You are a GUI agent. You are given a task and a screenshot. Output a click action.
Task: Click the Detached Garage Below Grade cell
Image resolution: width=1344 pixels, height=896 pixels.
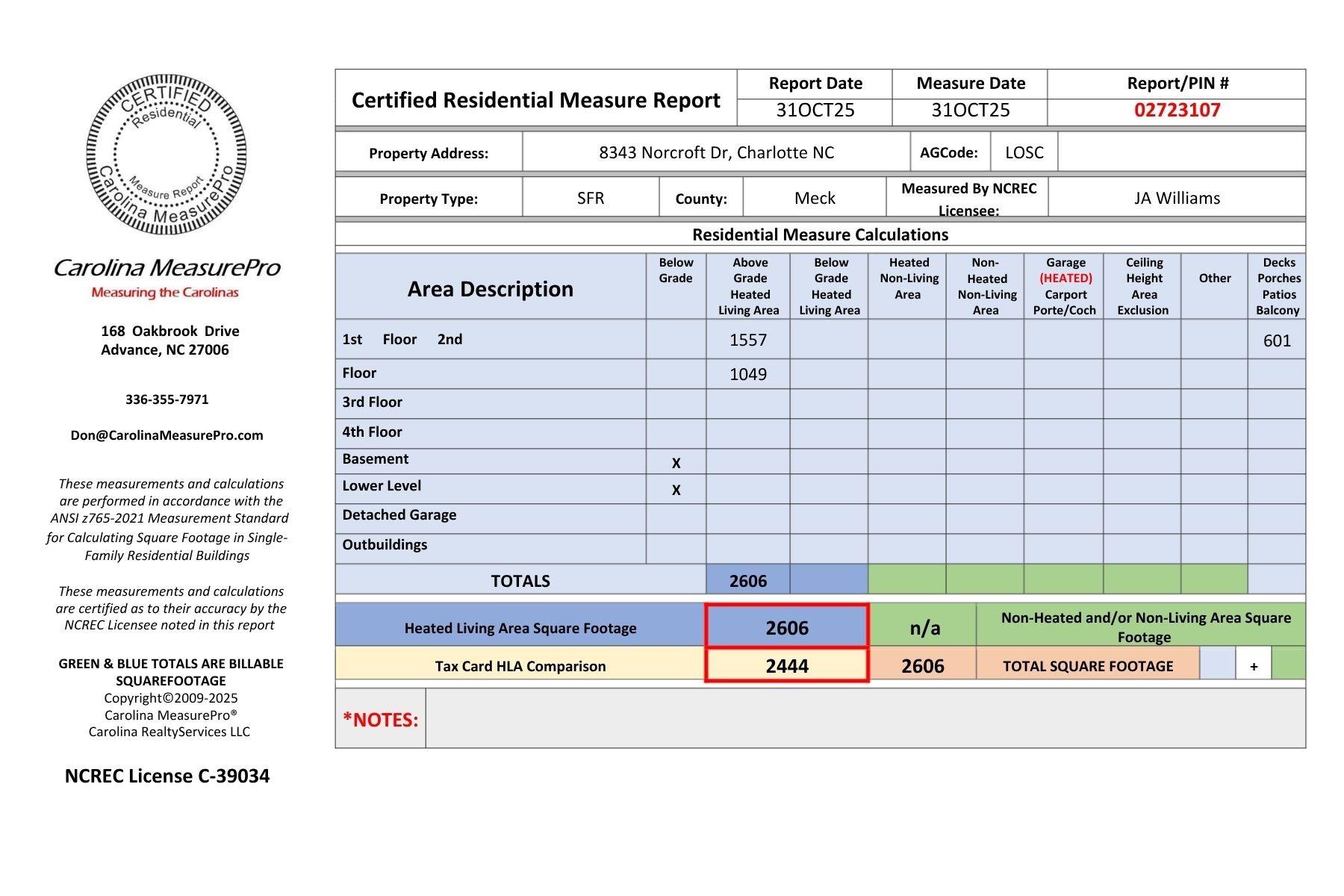[x=676, y=518]
